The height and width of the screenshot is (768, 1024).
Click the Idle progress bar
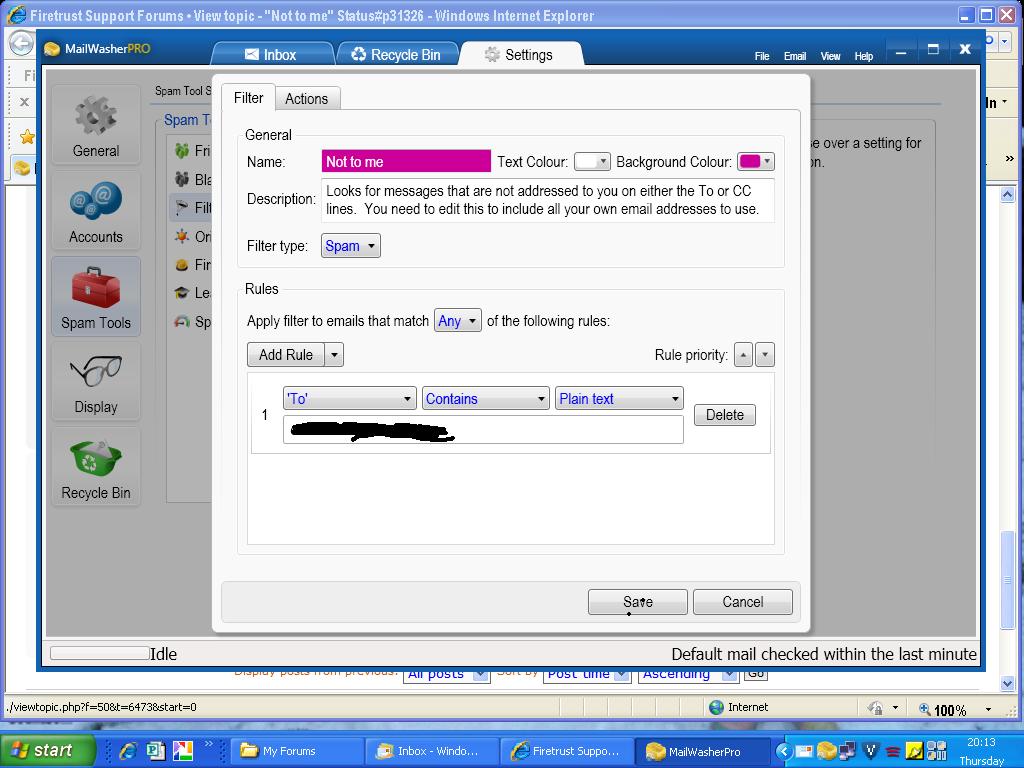(x=99, y=654)
